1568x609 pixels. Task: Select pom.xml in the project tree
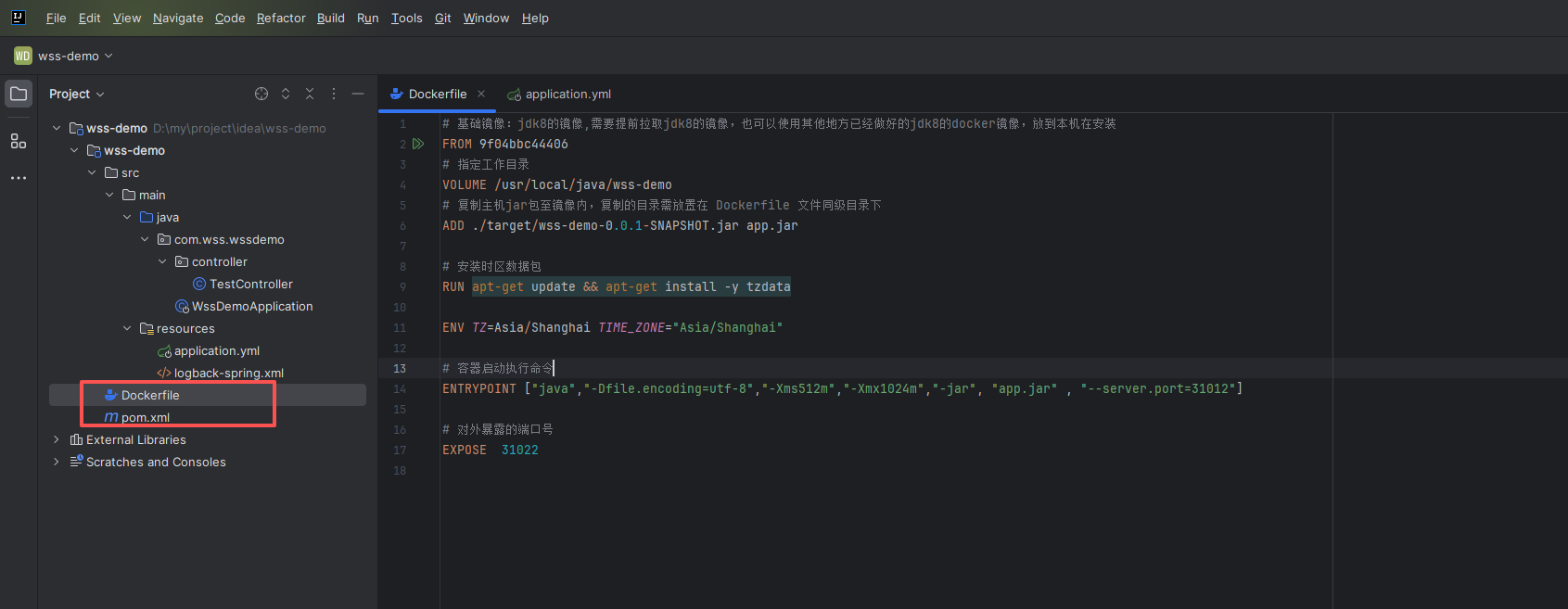145,417
